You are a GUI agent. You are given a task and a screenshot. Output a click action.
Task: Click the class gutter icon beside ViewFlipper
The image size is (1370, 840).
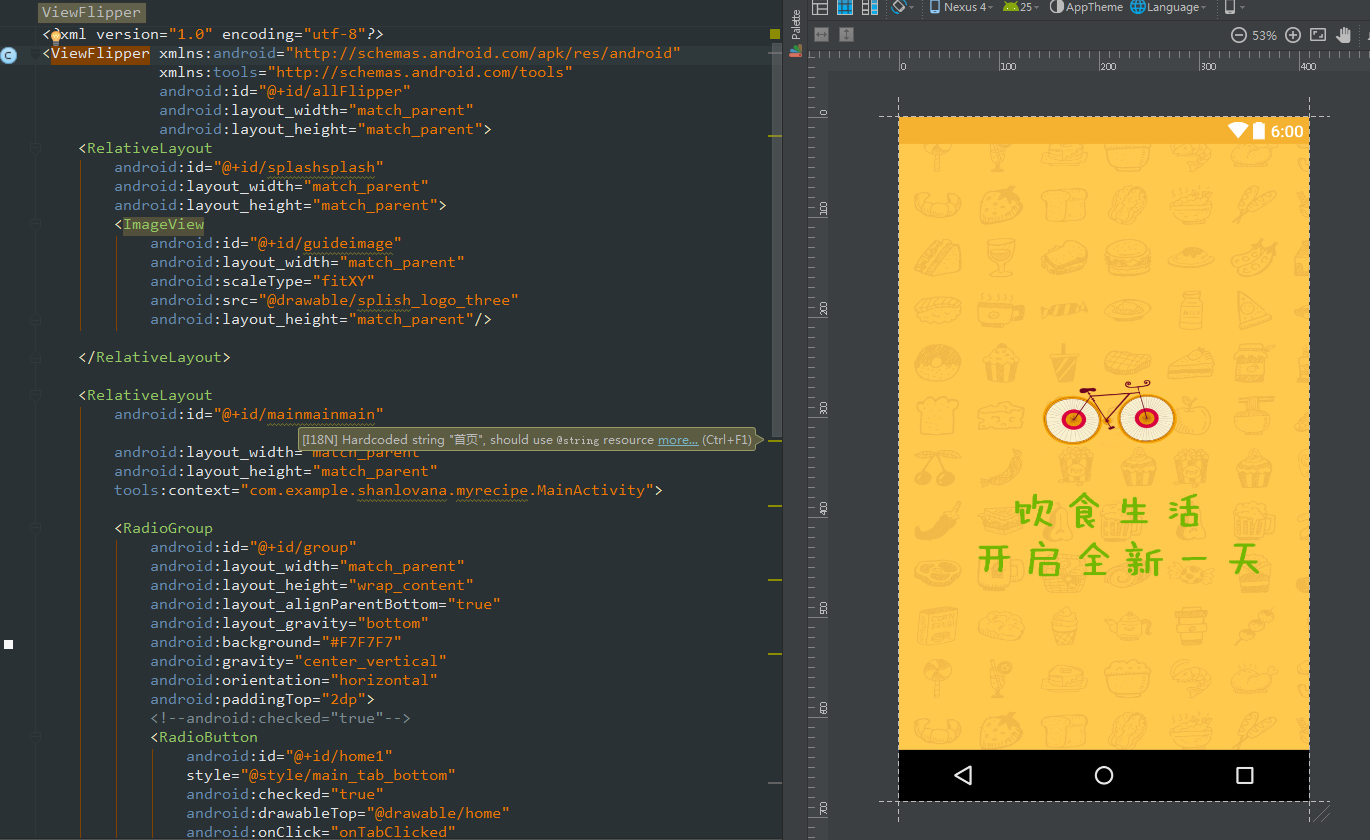click(9, 55)
